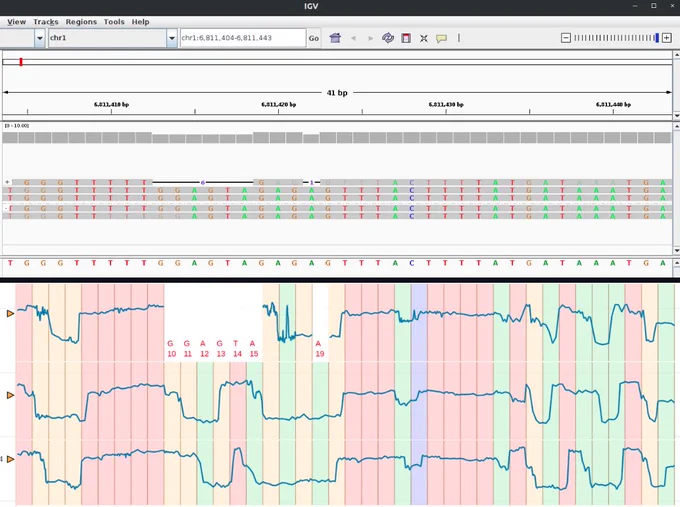Click the 41 bp ruler span label

pyautogui.click(x=337, y=93)
